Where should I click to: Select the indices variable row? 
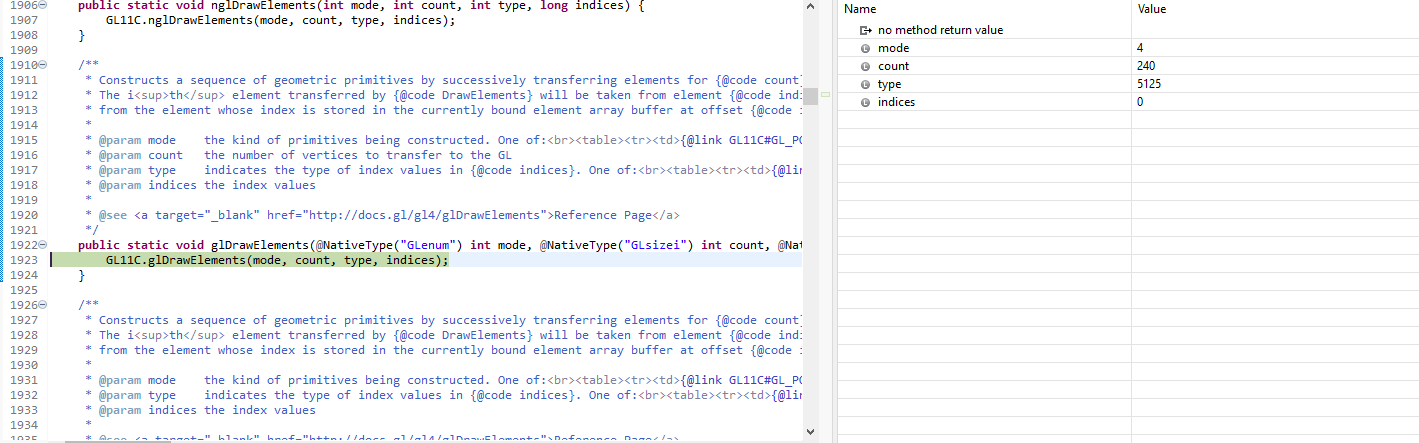click(1128, 102)
